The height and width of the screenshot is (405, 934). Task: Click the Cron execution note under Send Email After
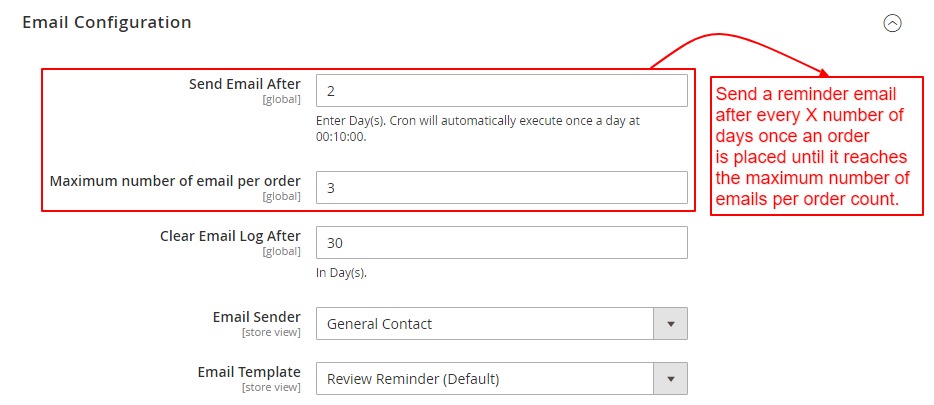[x=477, y=128]
